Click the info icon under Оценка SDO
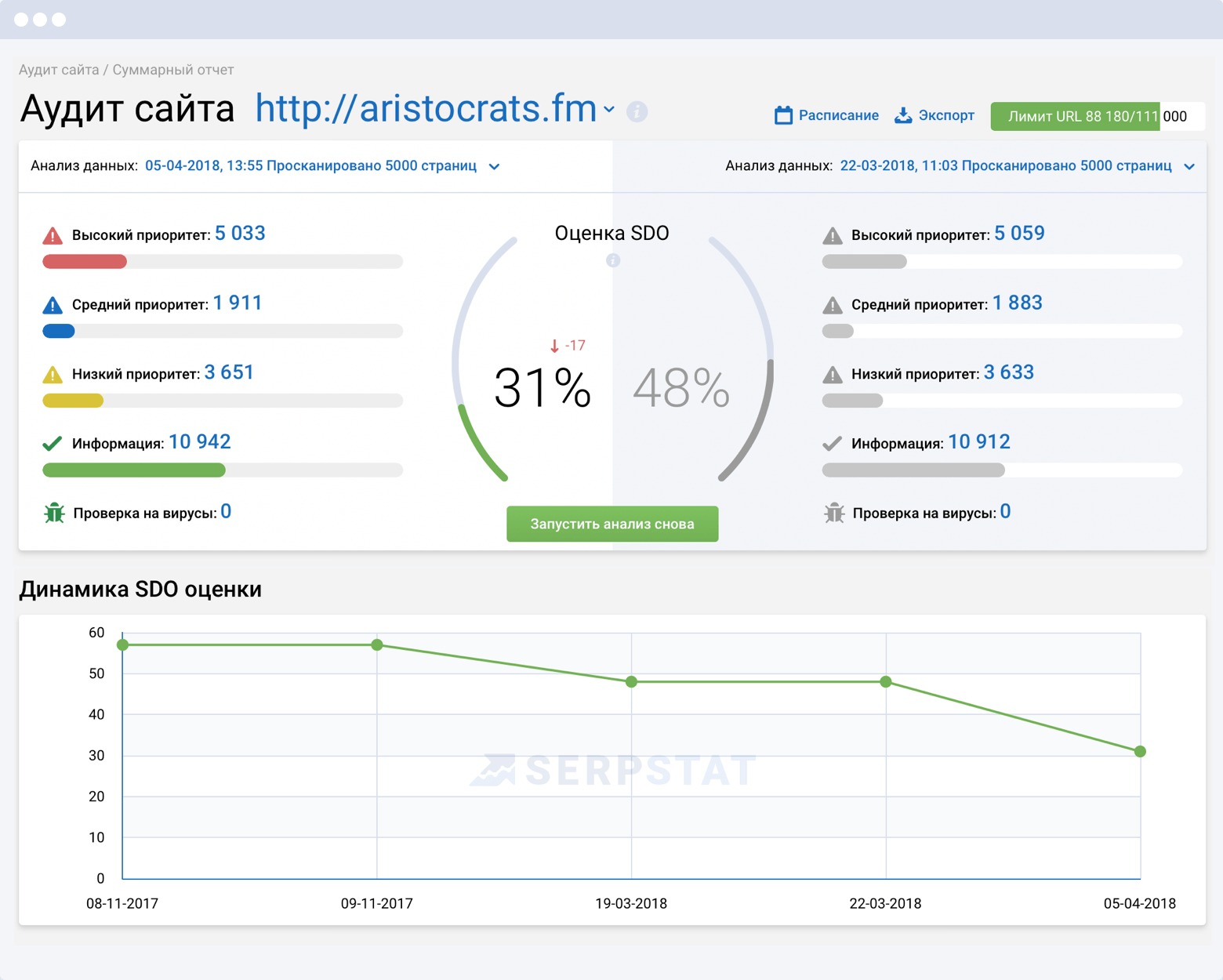The height and width of the screenshot is (980, 1223). click(613, 260)
